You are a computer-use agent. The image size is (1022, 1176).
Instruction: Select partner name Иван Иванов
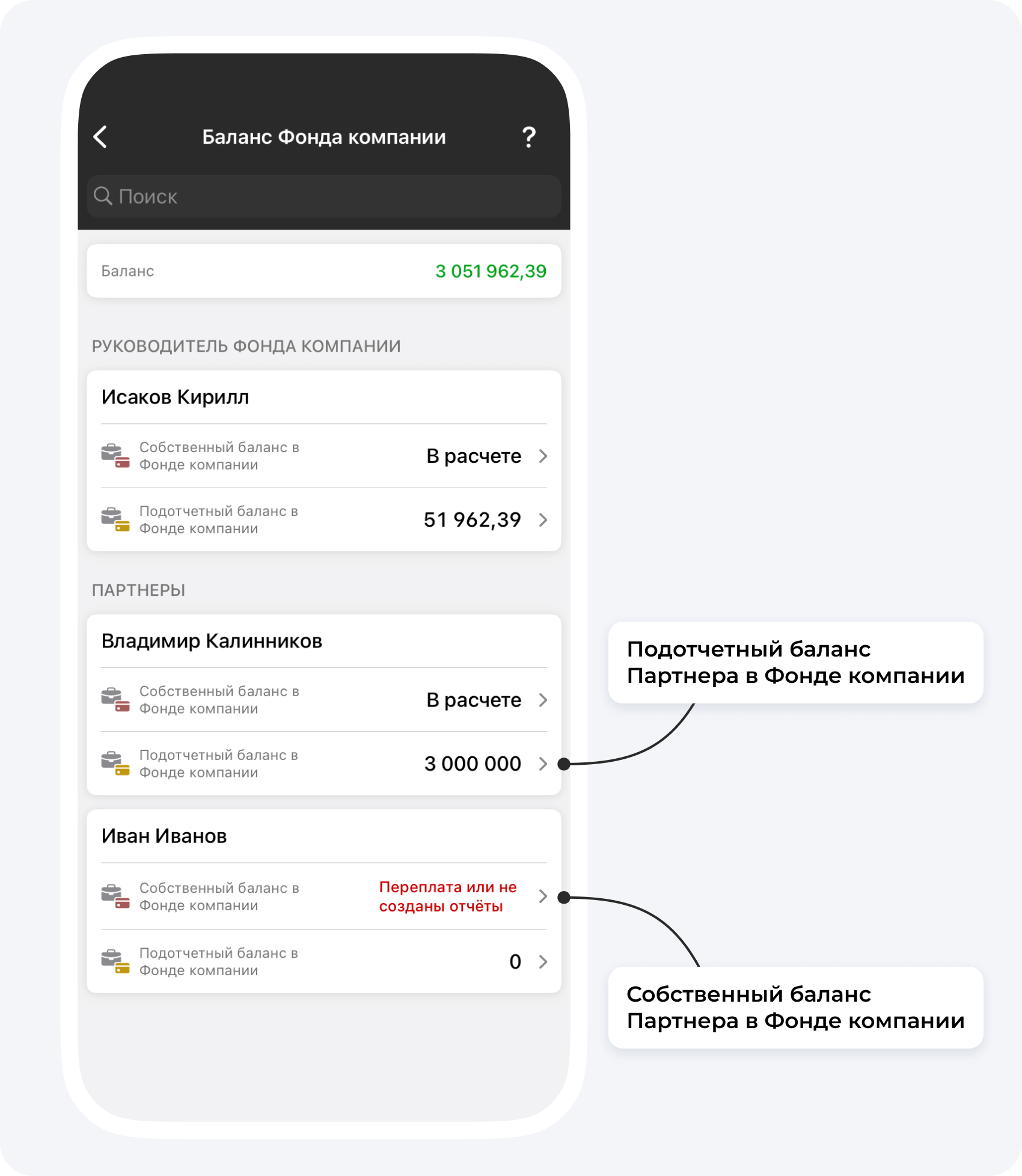(164, 836)
